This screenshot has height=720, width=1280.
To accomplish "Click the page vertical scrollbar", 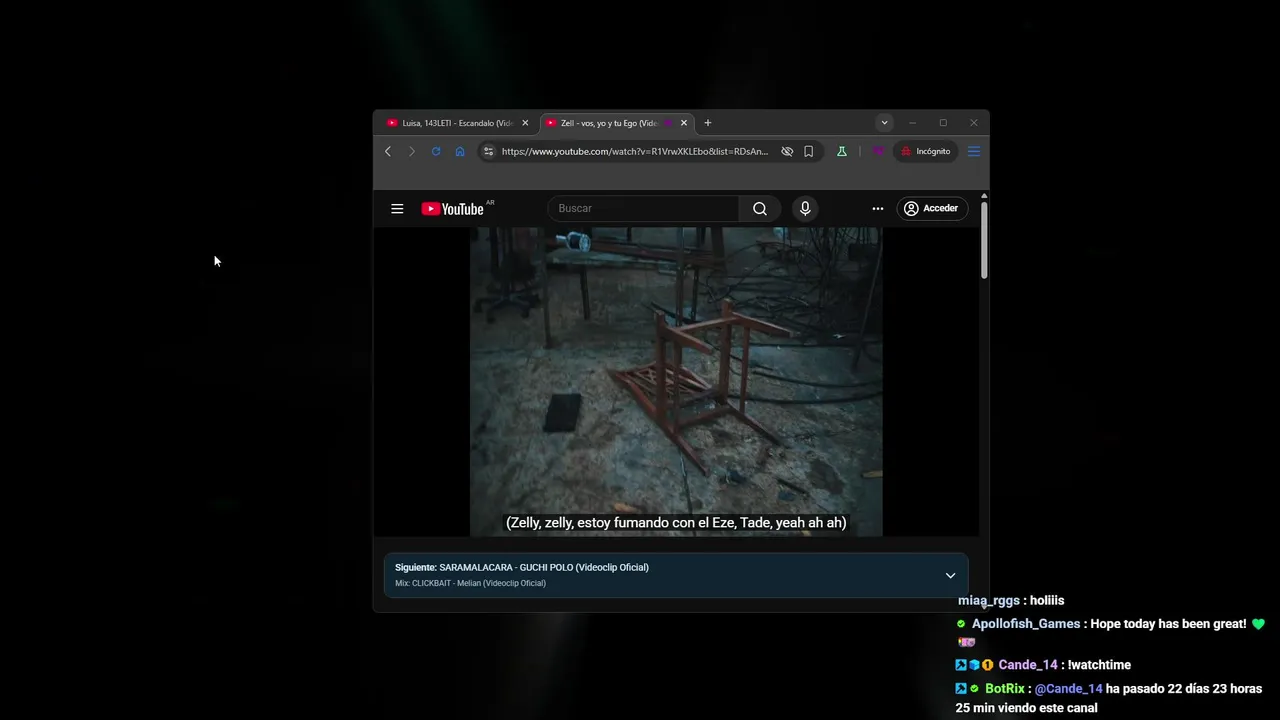I will click(984, 240).
